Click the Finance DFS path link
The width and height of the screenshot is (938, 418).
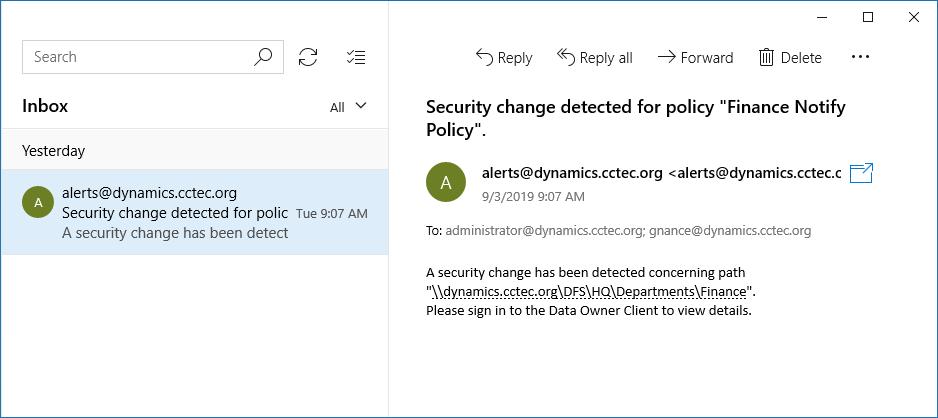point(589,291)
